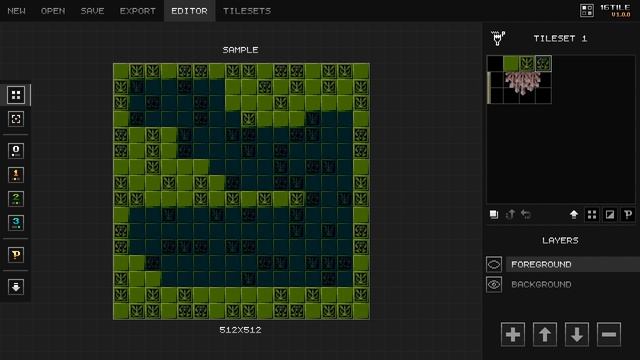Click the Open menu item

click(53, 11)
